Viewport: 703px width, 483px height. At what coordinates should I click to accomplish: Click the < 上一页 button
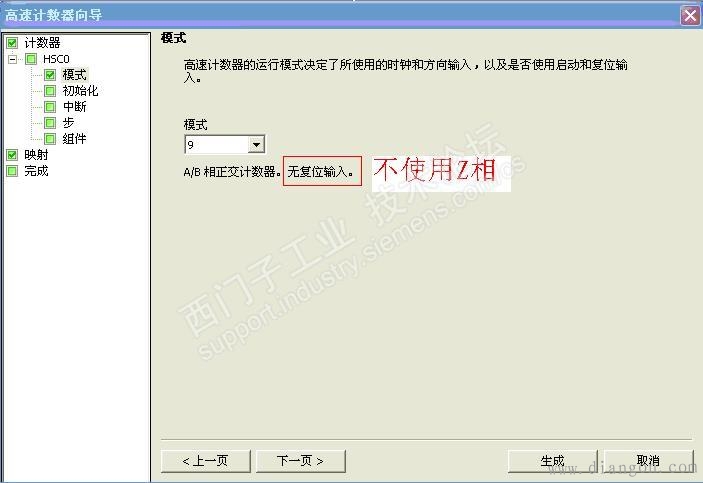(205, 461)
